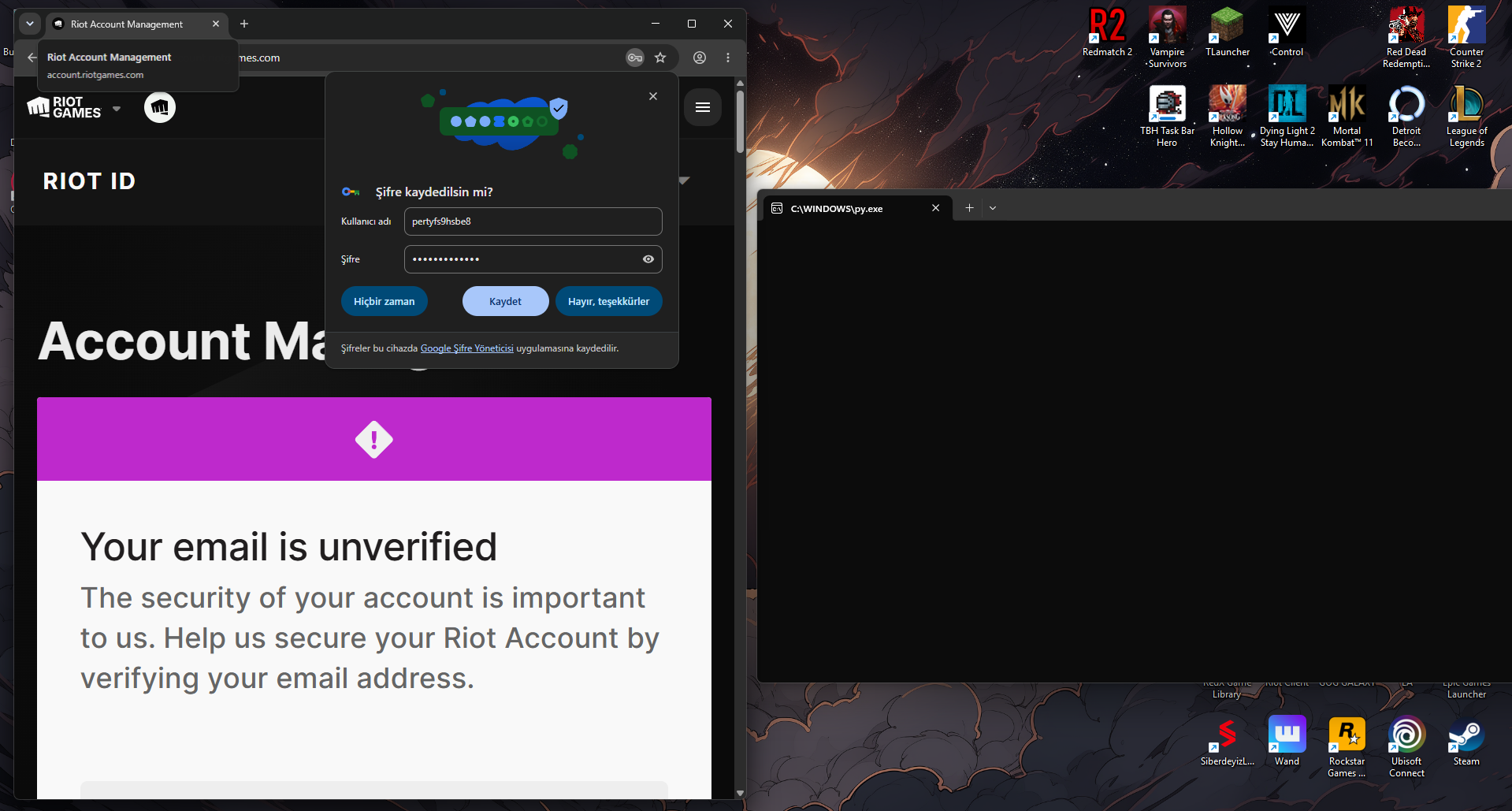1512x811 pixels.
Task: Open Chrome's three-dot menu
Action: [x=728, y=58]
